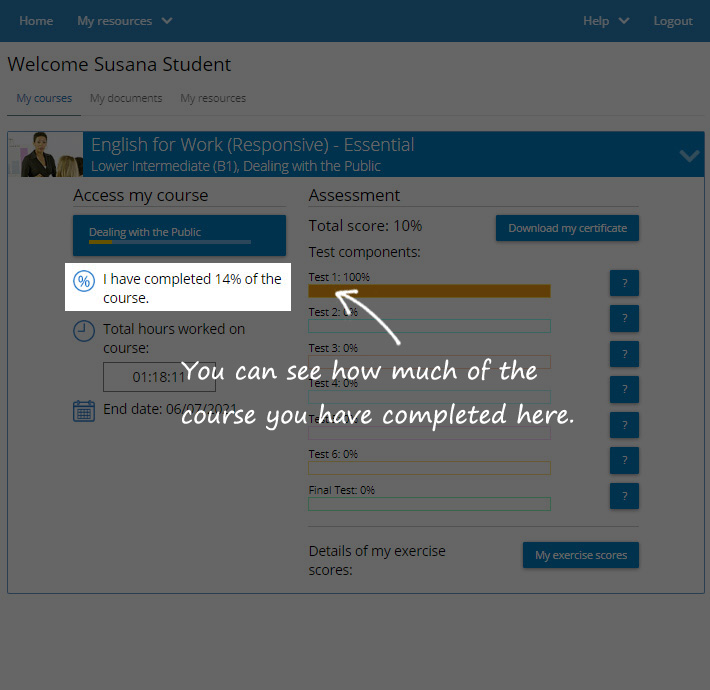The image size is (710, 690).
Task: Open help for Final Test
Action: 624,495
